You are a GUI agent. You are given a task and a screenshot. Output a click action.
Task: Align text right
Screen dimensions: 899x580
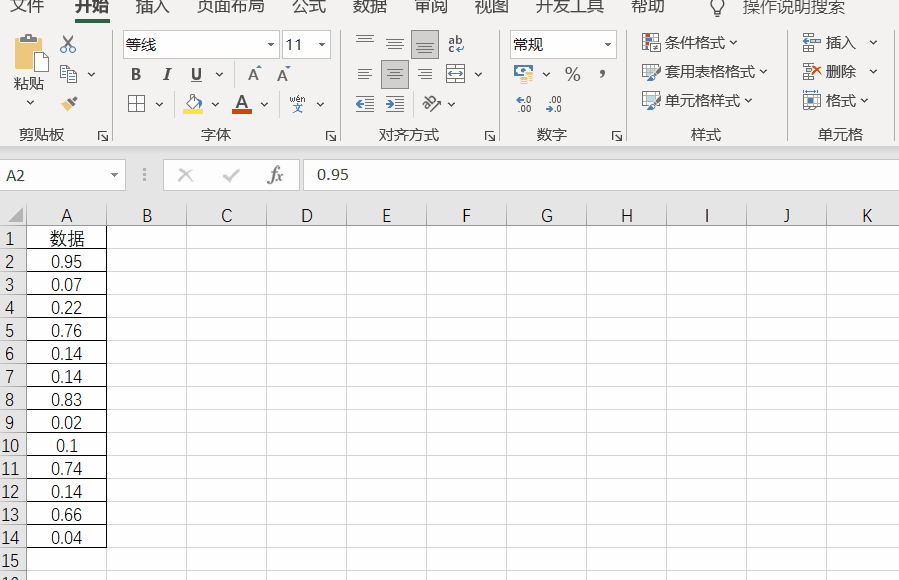(x=425, y=74)
